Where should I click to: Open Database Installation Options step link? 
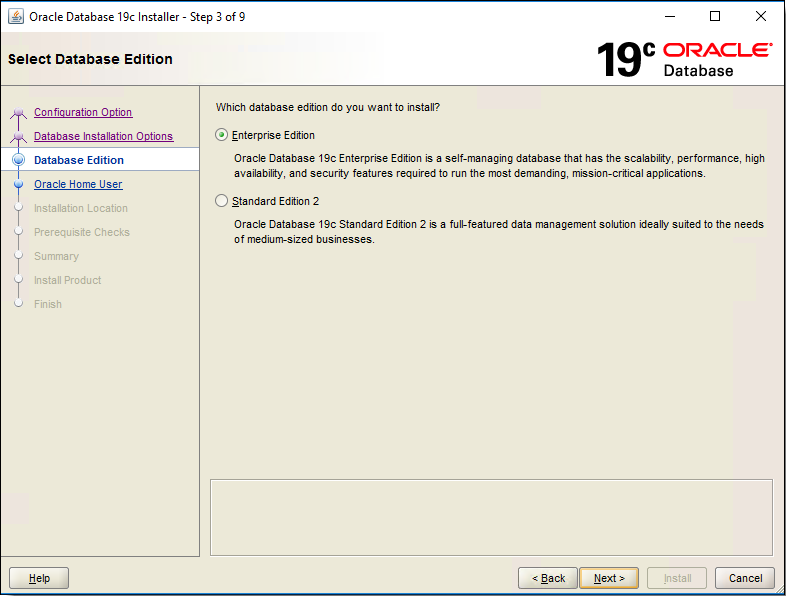(x=103, y=136)
